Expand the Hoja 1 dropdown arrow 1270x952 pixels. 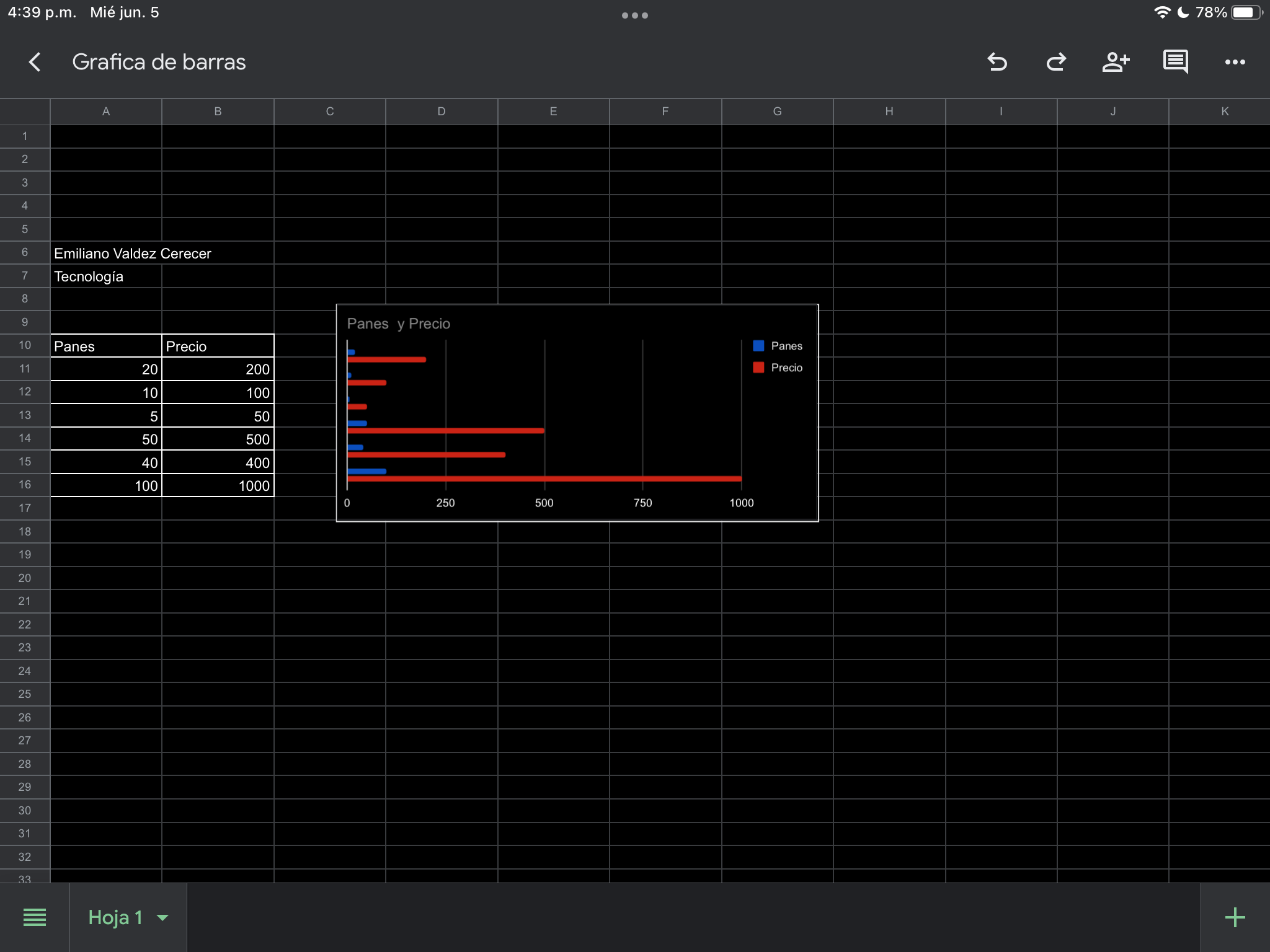[163, 917]
